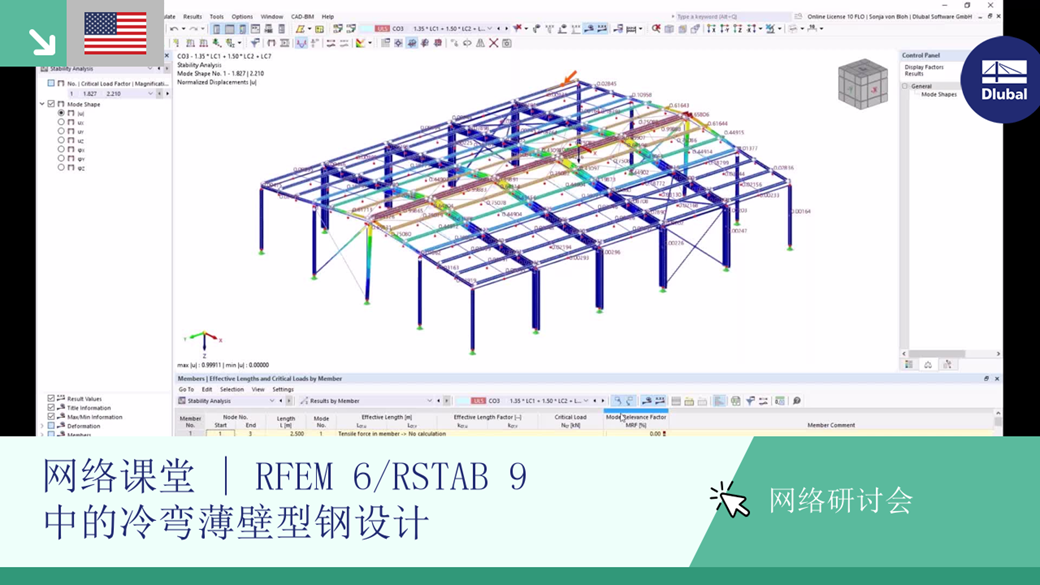Screen dimensions: 1040x585
Task: Click next arrow beside Results by Member
Action: [446, 401]
